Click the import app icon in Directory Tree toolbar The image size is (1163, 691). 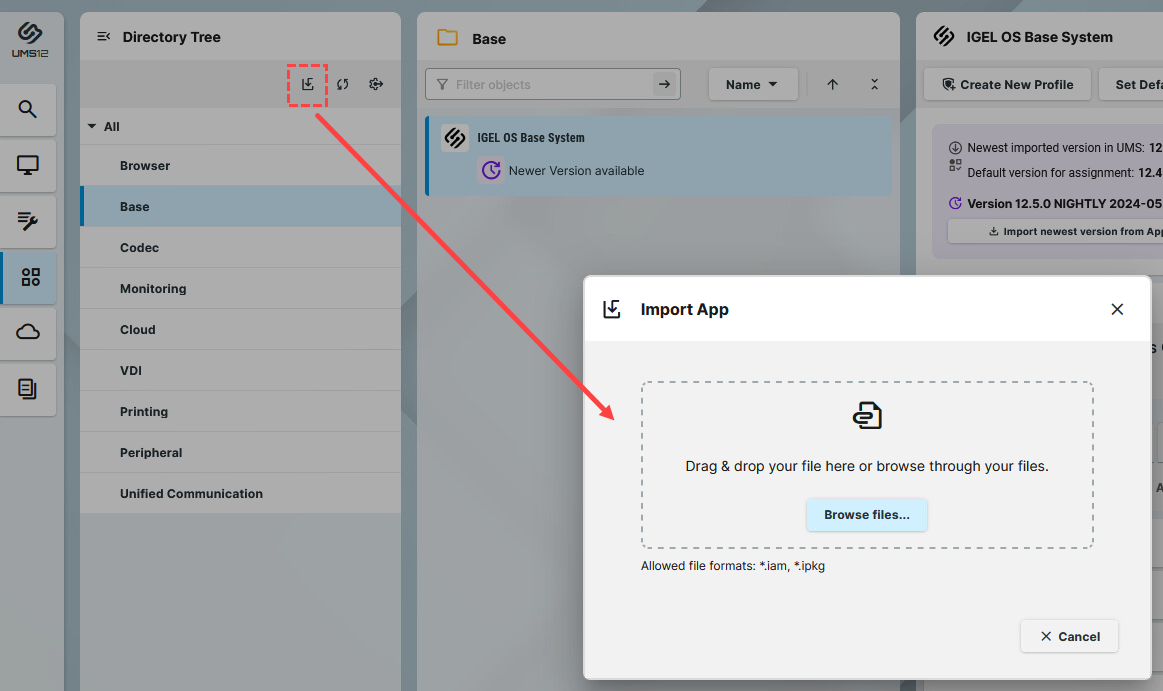point(308,84)
